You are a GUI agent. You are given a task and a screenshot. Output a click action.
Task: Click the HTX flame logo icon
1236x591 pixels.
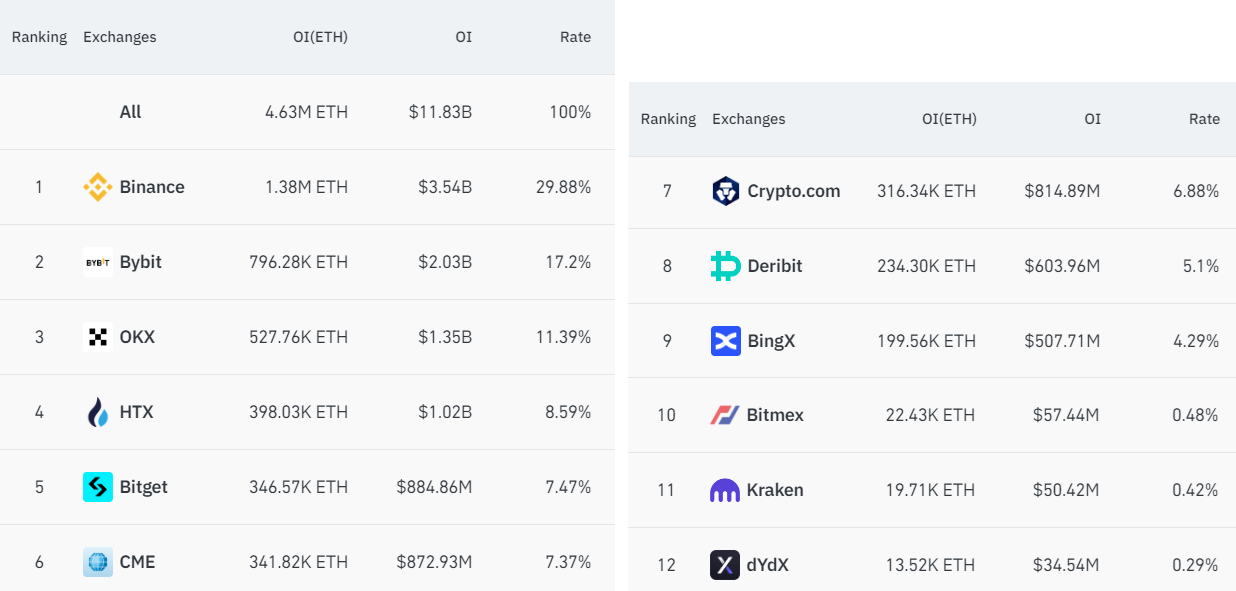[x=97, y=412]
